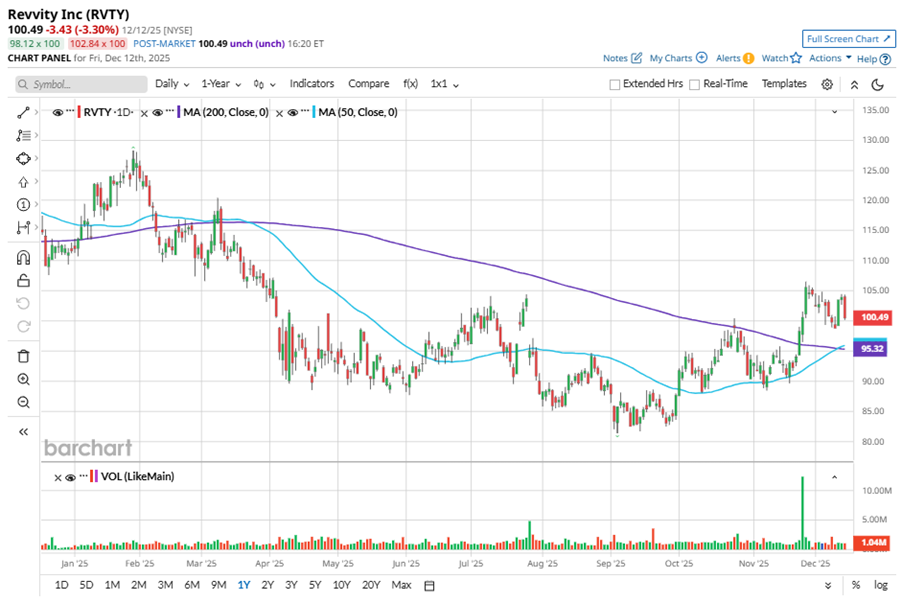
Task: Focus the Symbol search field
Action: point(81,84)
